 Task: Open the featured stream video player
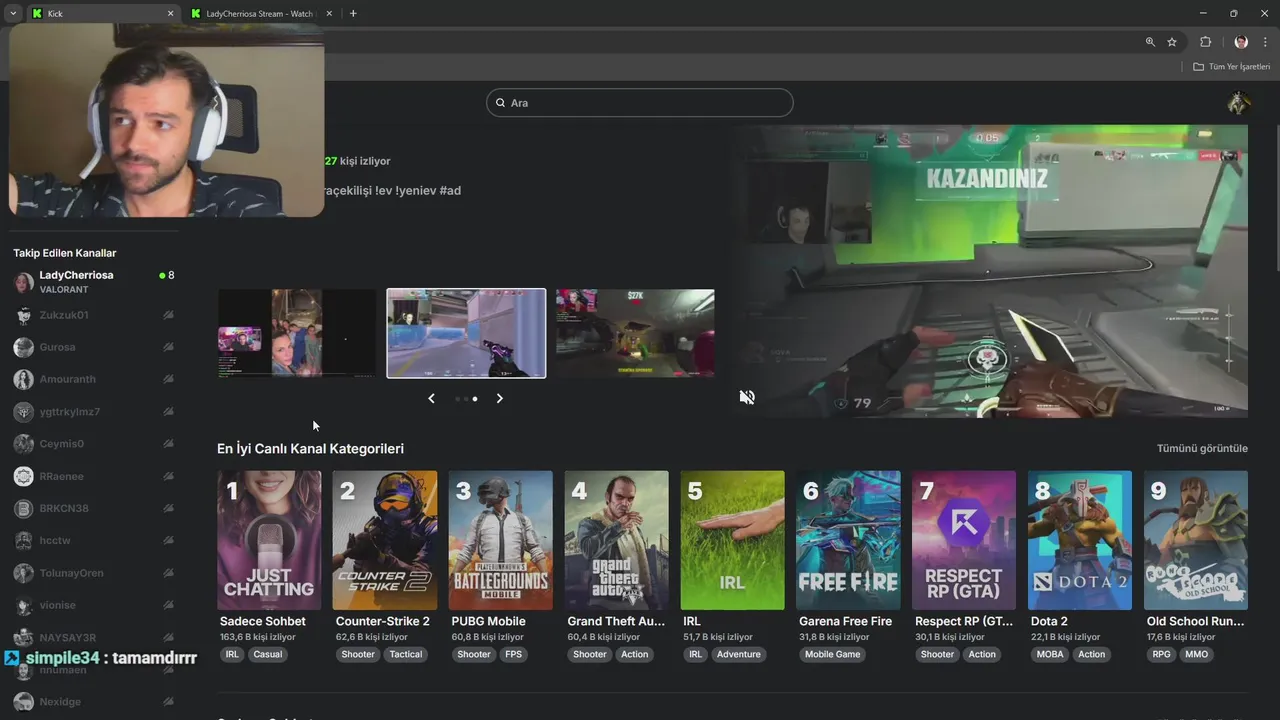pyautogui.click(x=990, y=271)
